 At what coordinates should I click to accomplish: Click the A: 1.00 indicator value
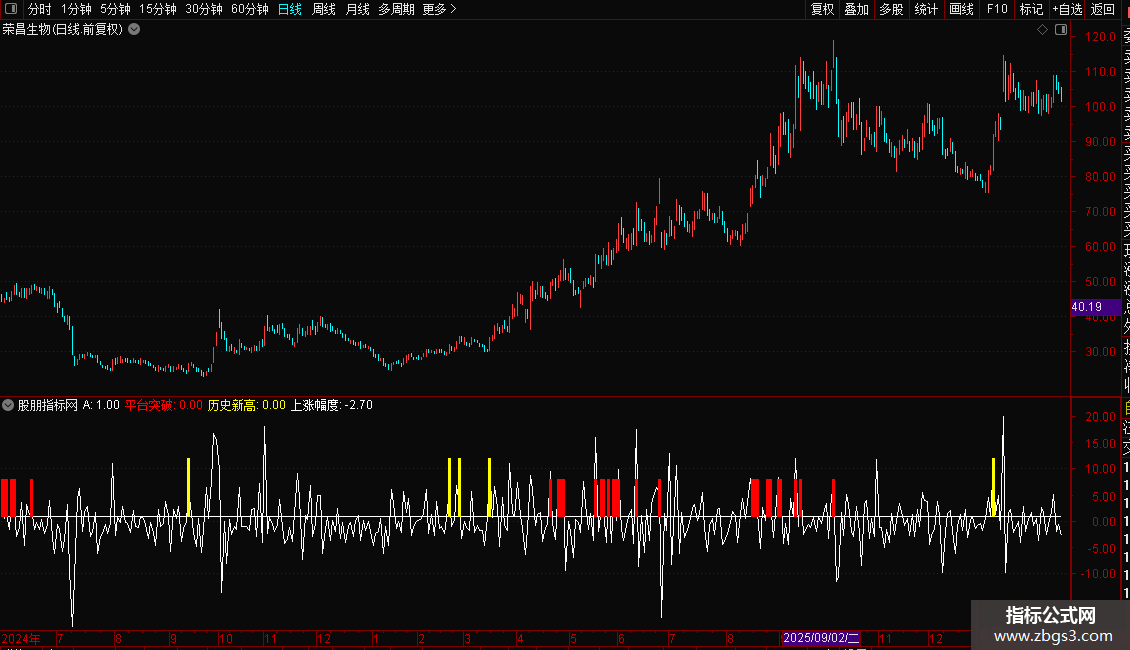(x=101, y=405)
